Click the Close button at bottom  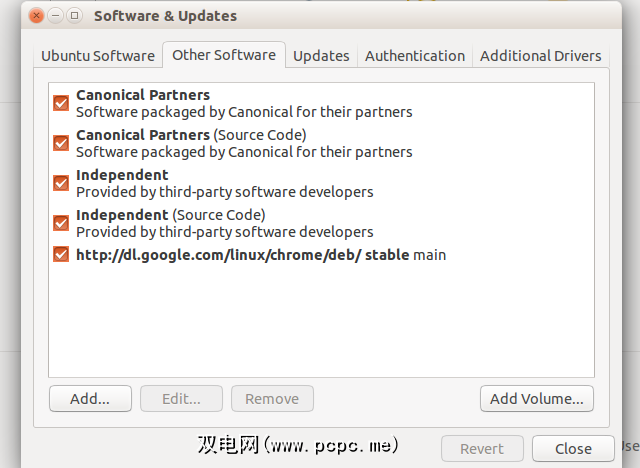click(573, 448)
